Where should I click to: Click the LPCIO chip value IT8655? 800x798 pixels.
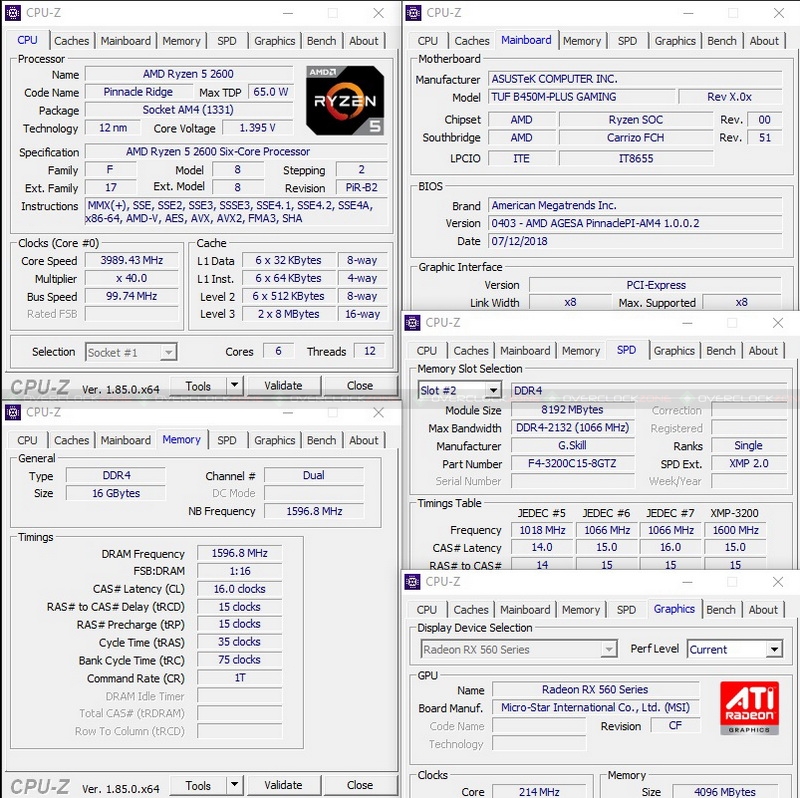point(636,158)
